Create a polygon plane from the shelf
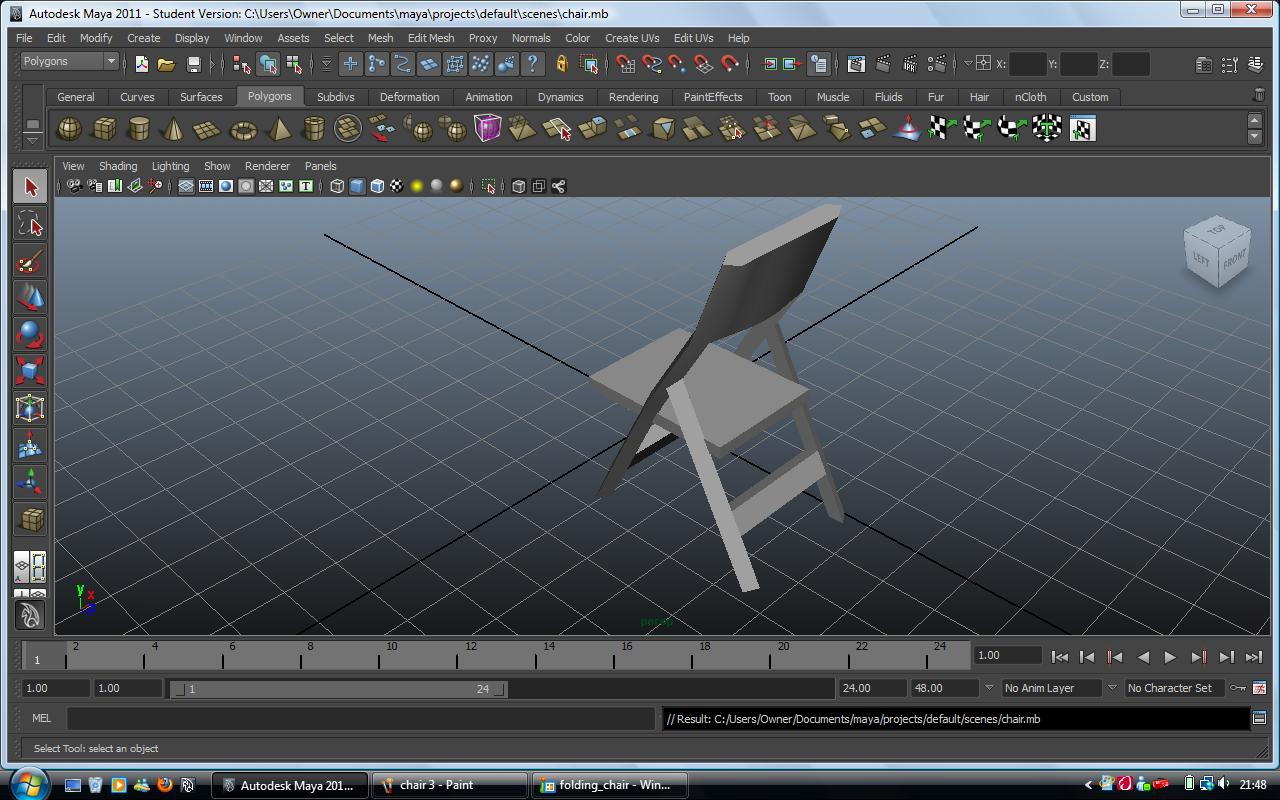1280x800 pixels. [207, 129]
